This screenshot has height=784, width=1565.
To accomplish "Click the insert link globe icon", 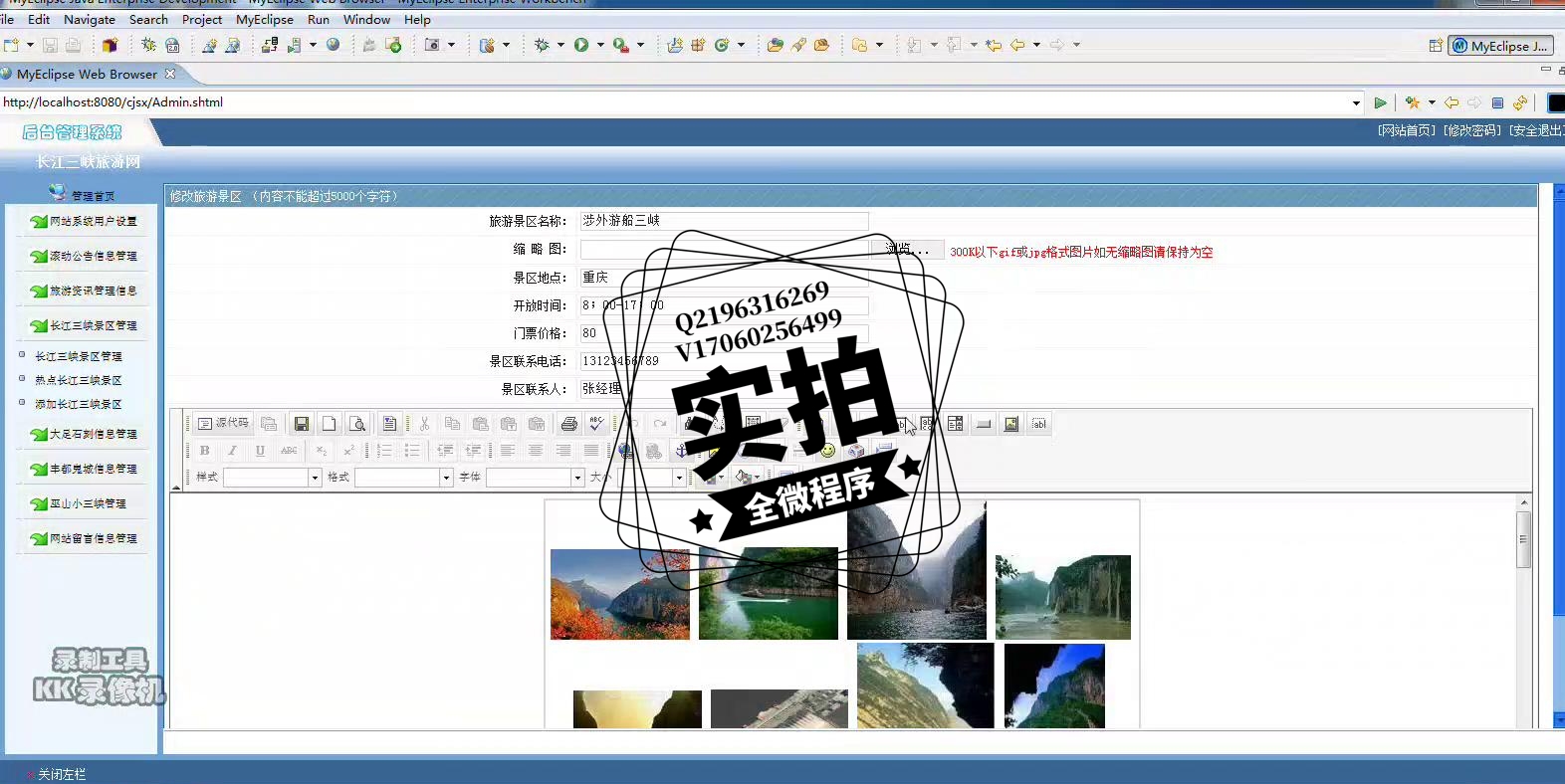I will click(x=625, y=451).
